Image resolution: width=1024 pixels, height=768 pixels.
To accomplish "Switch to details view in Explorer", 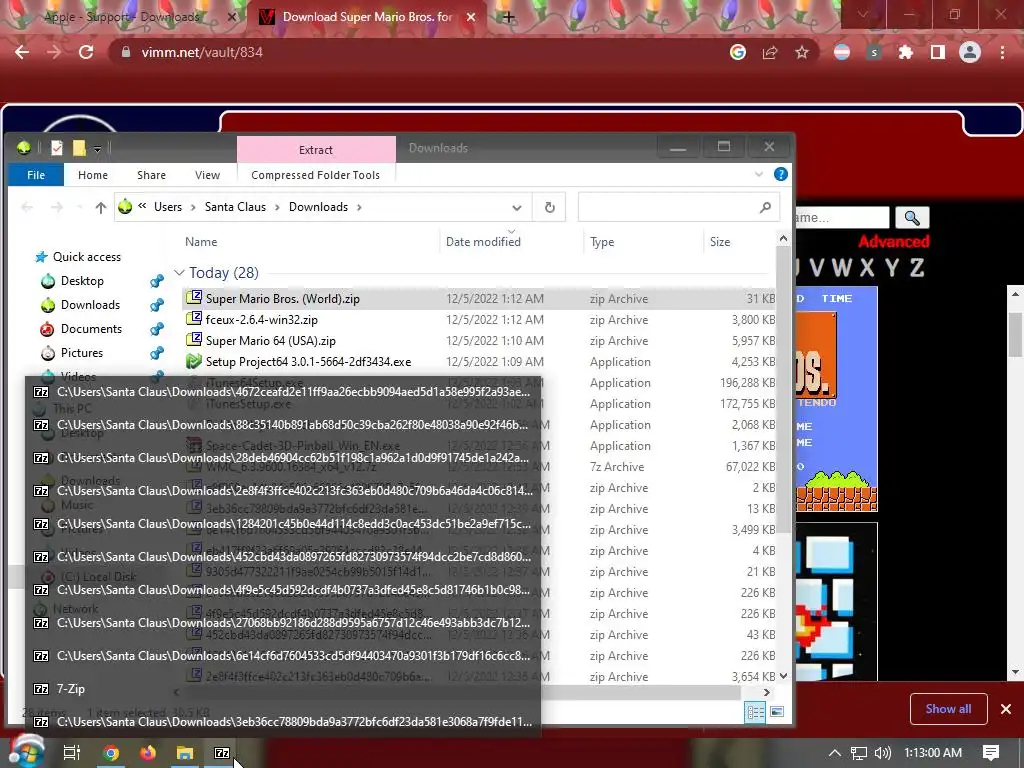I will coord(755,712).
